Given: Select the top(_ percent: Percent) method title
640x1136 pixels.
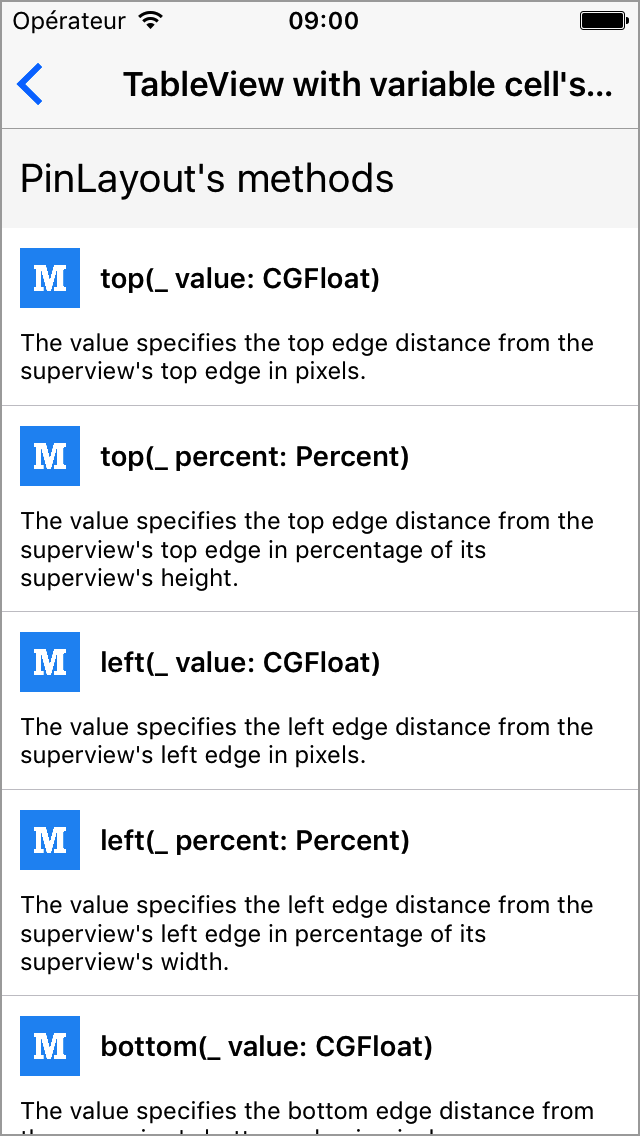Looking at the screenshot, I should (255, 457).
